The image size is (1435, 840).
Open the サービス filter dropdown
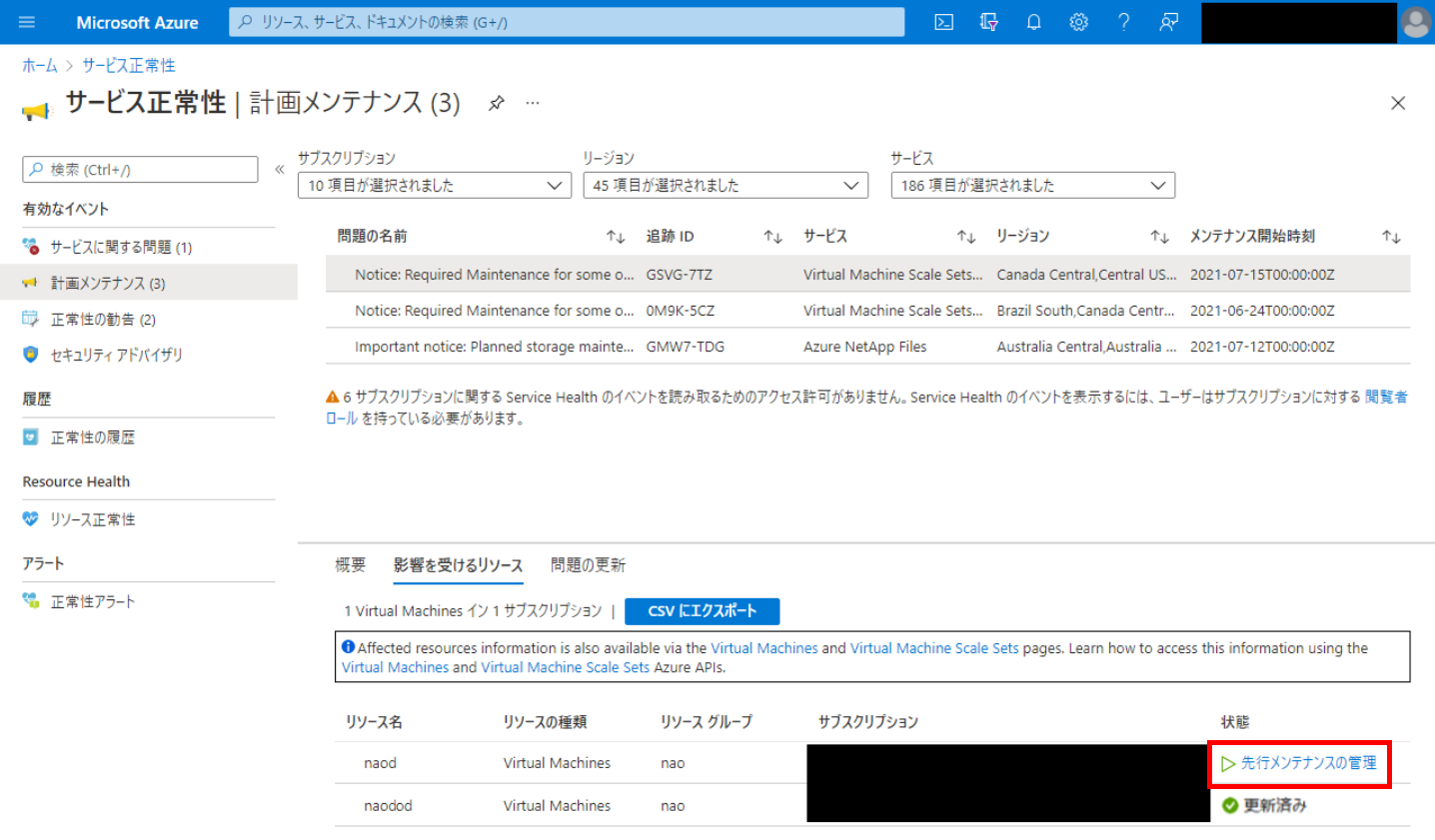1033,185
